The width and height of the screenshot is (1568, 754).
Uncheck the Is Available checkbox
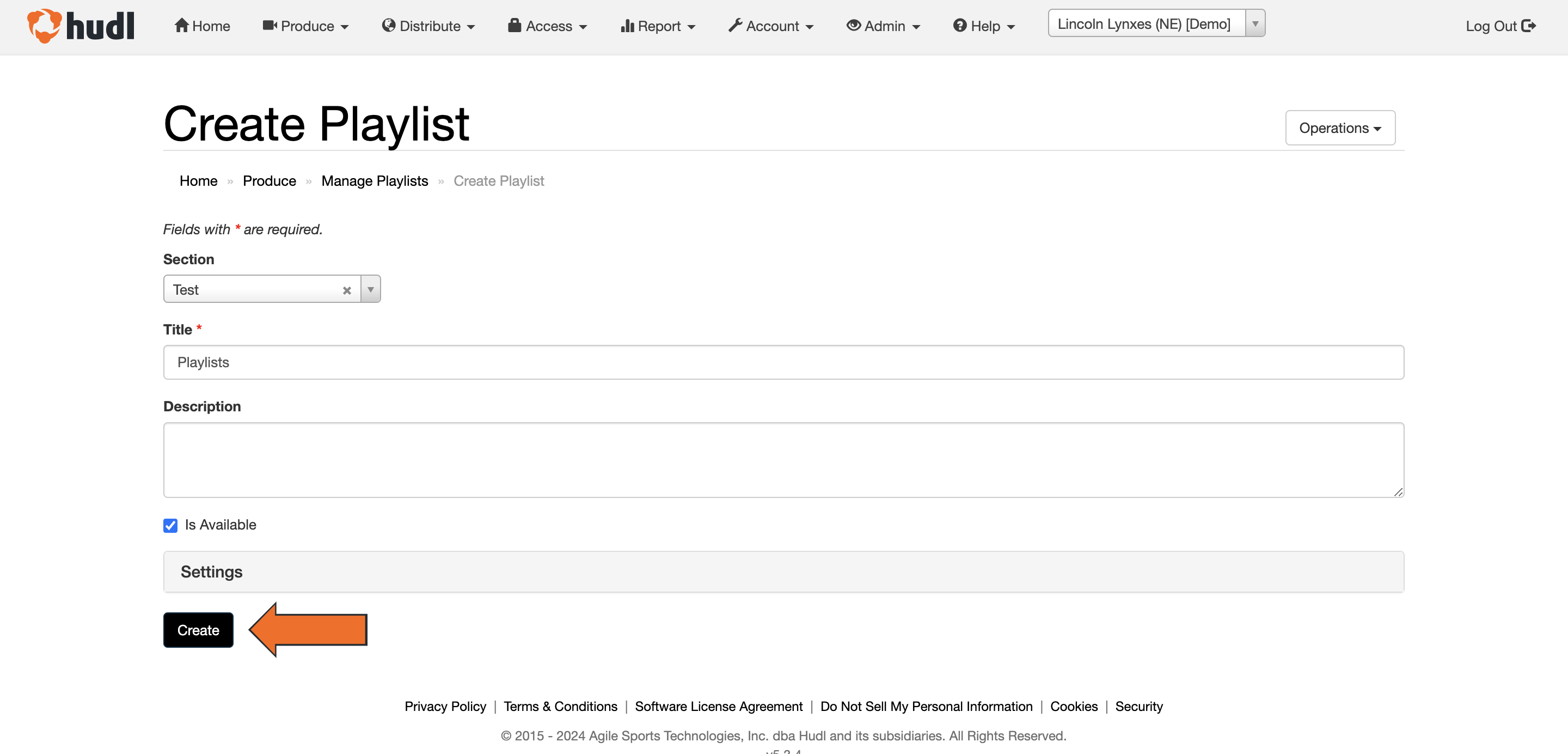pyautogui.click(x=170, y=525)
